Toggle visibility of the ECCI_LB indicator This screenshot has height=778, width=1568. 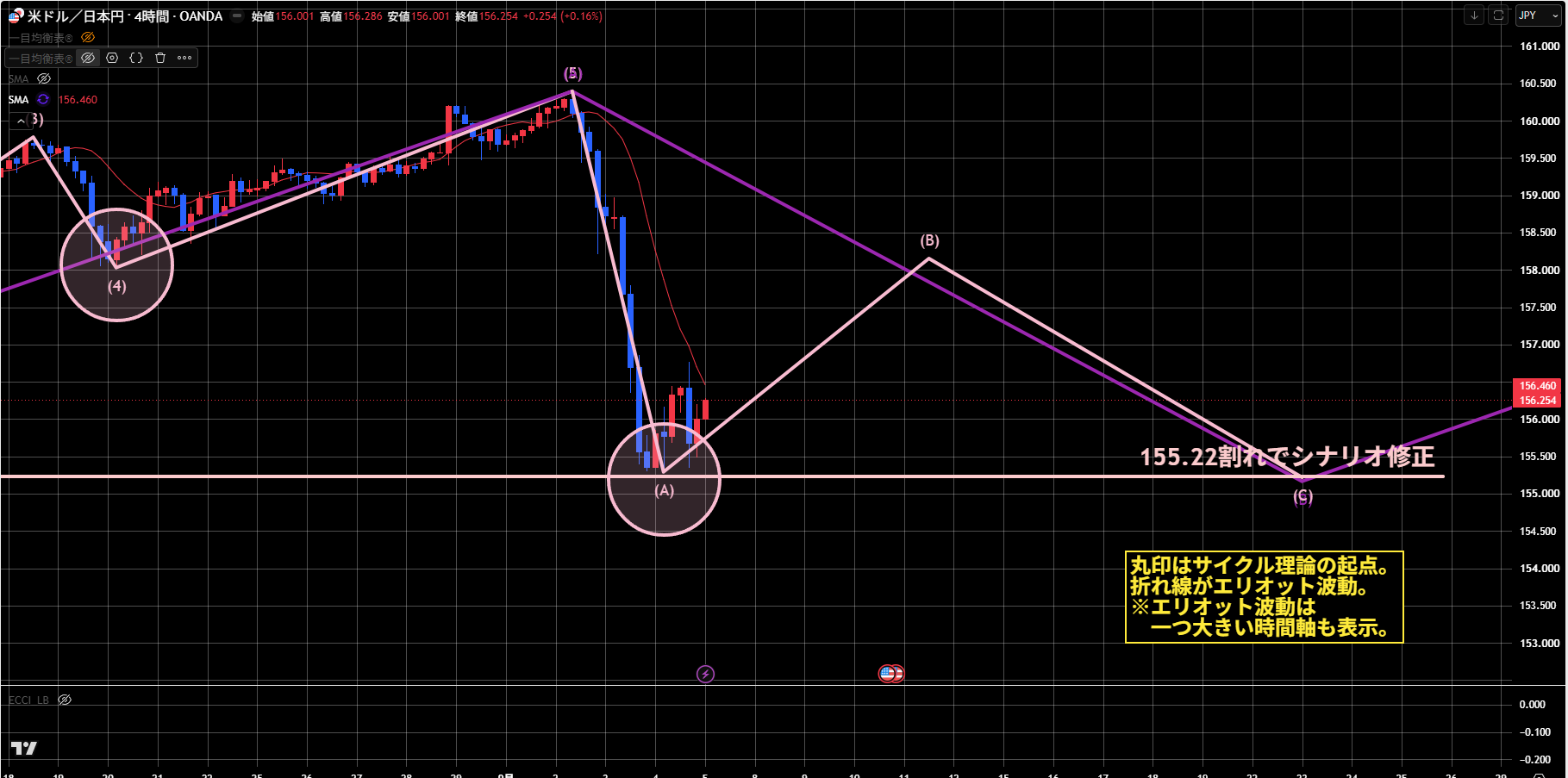[x=65, y=700]
